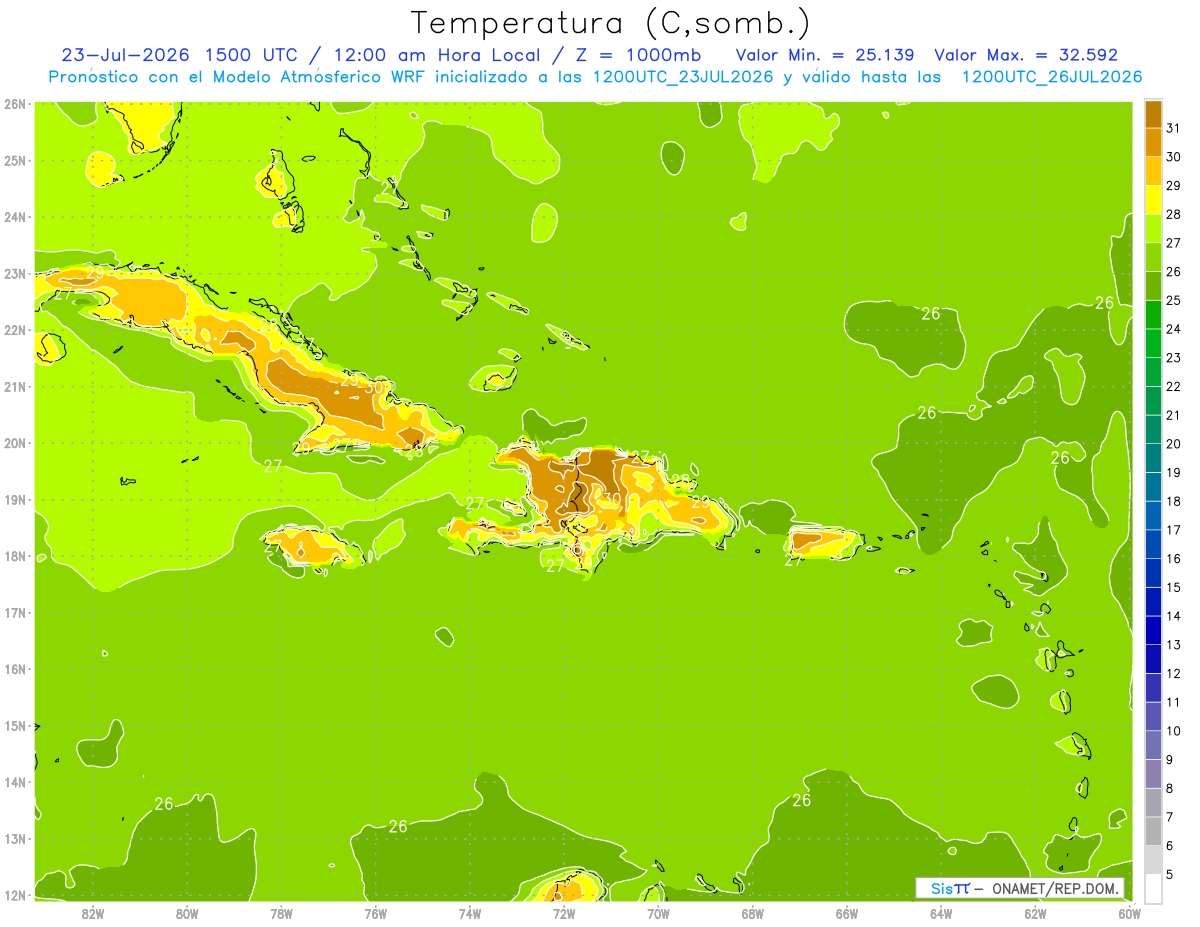Click the 17N latitude label
The image size is (1200, 927).
[14, 612]
